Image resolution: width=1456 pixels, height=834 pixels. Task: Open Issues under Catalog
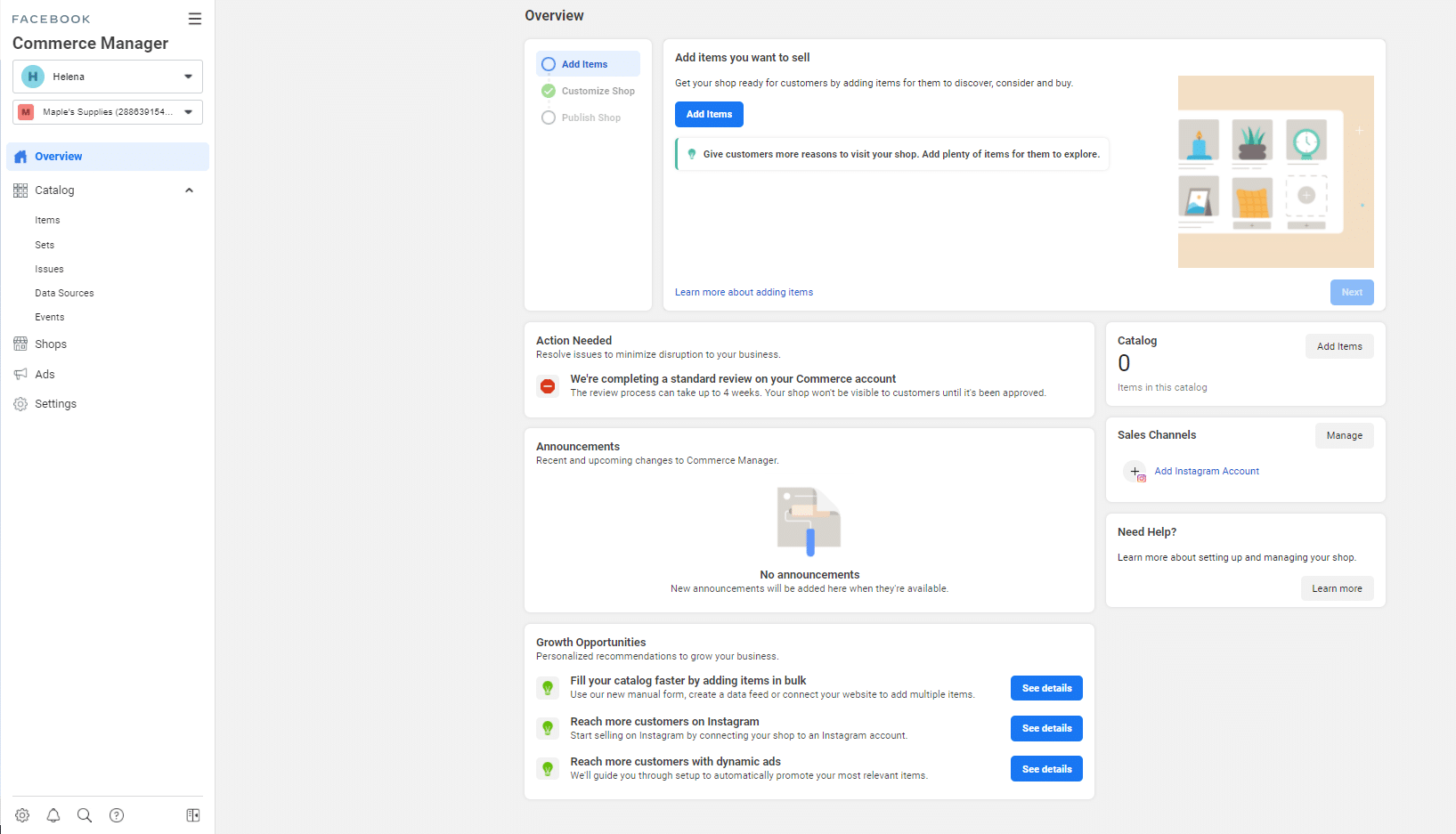click(49, 269)
